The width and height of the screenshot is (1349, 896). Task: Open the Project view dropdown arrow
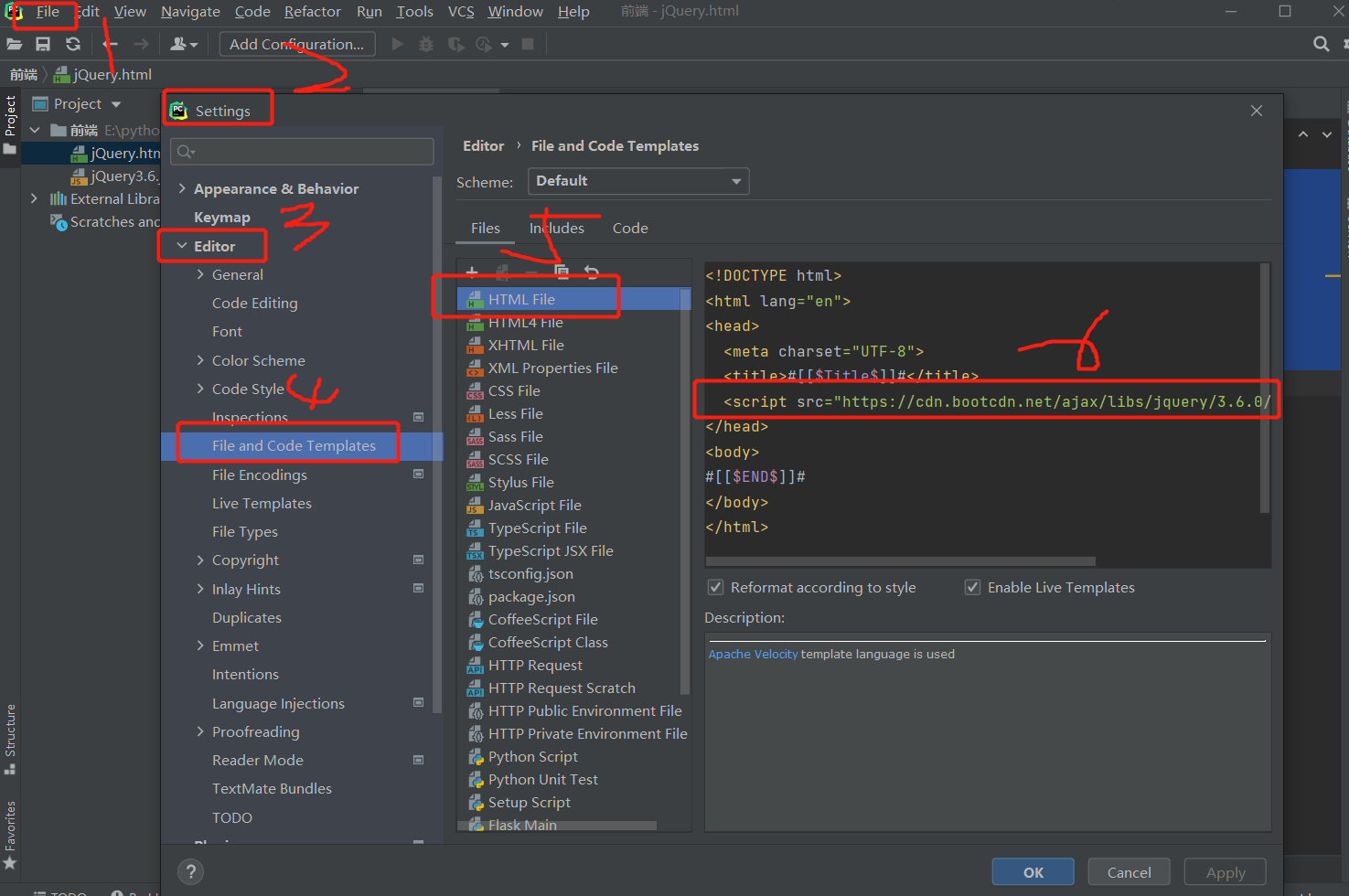[x=116, y=104]
